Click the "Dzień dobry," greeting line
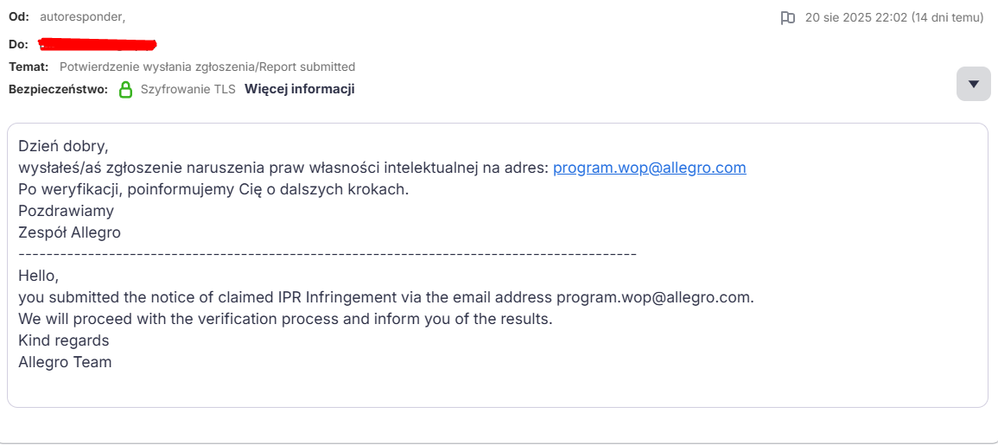The image size is (998, 445). pyautogui.click(x=64, y=146)
